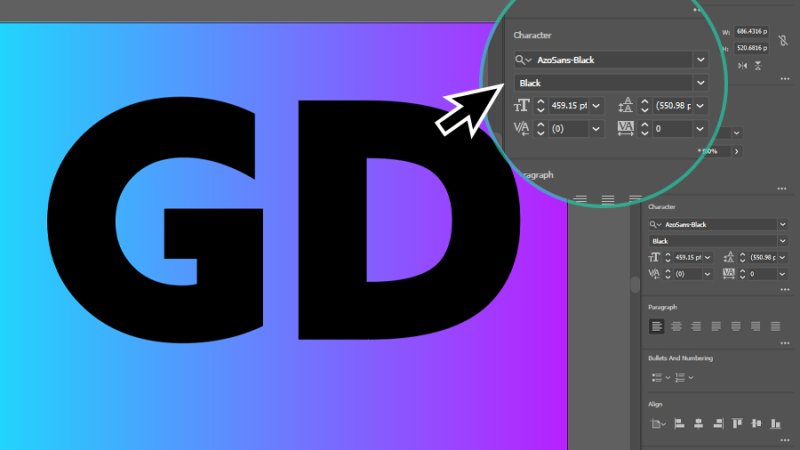Image resolution: width=800 pixels, height=450 pixels.
Task: Select Align center paragraph alignment
Action: 677,326
